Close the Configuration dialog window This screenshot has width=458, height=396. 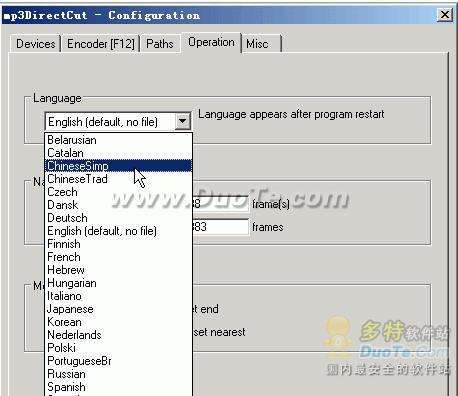(x=445, y=15)
